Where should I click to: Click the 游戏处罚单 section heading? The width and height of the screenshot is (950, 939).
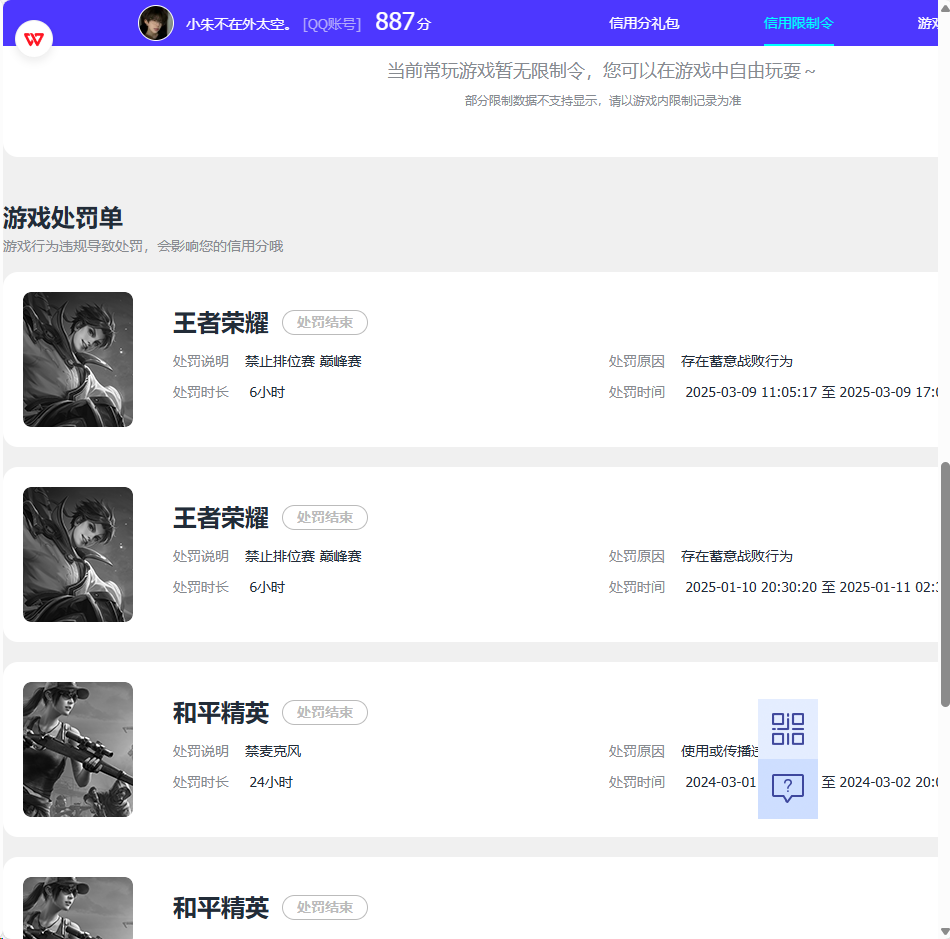pyautogui.click(x=63, y=218)
